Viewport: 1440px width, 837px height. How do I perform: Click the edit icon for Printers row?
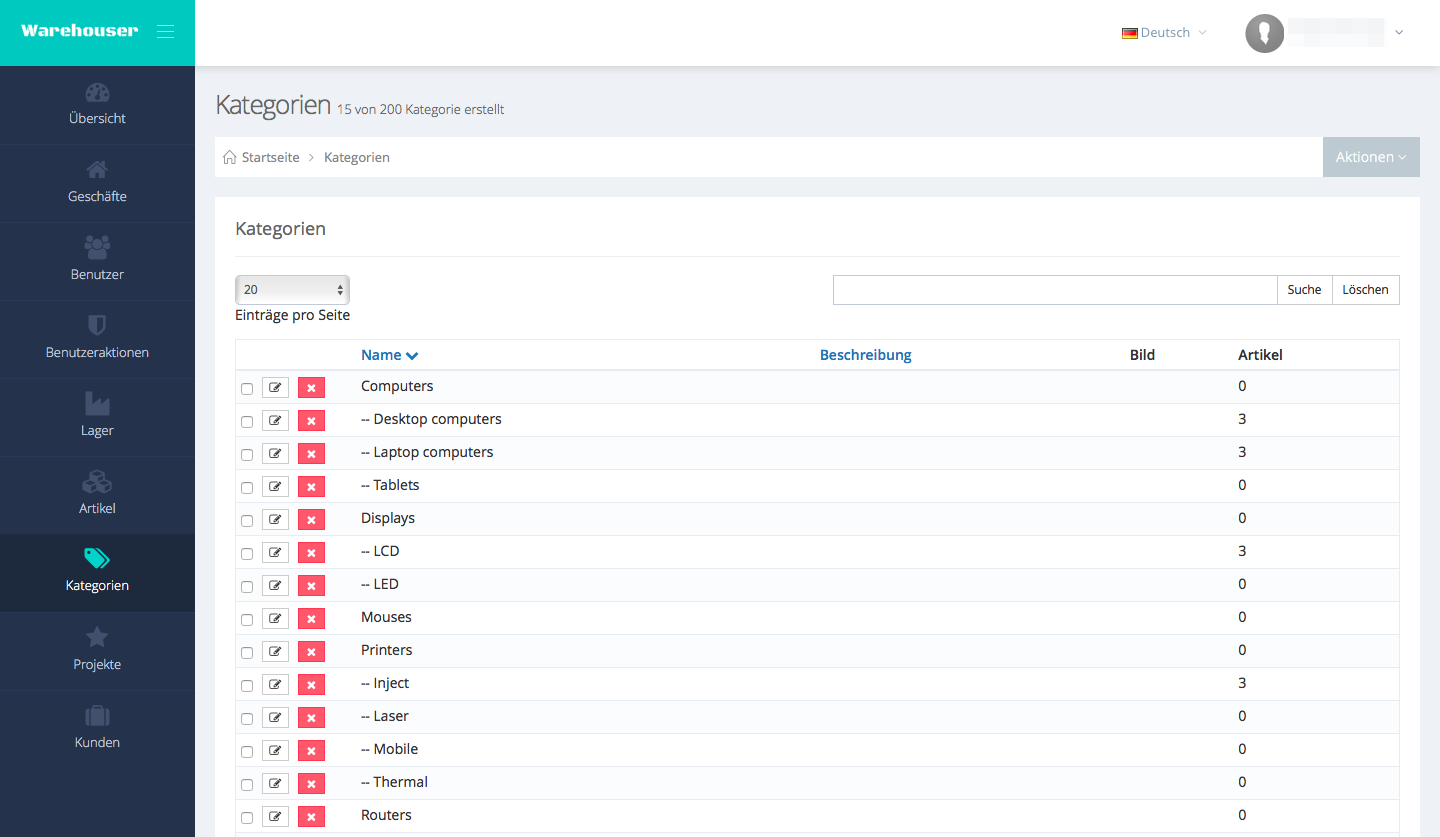[275, 652]
